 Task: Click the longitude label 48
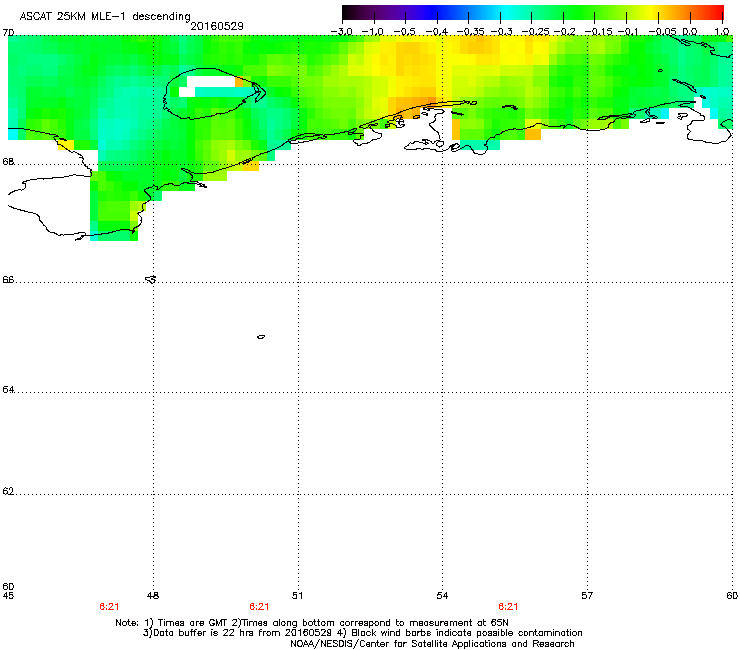click(x=153, y=596)
